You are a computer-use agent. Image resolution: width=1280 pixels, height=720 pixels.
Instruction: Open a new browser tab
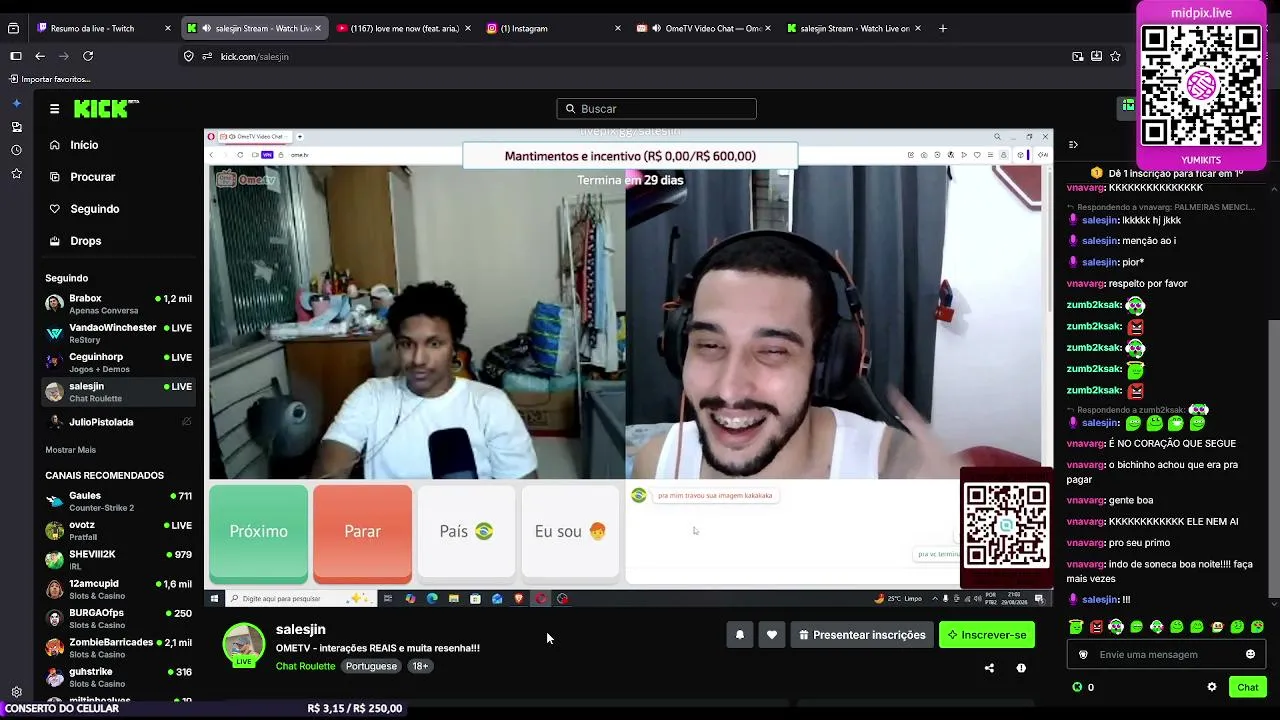coord(942,28)
